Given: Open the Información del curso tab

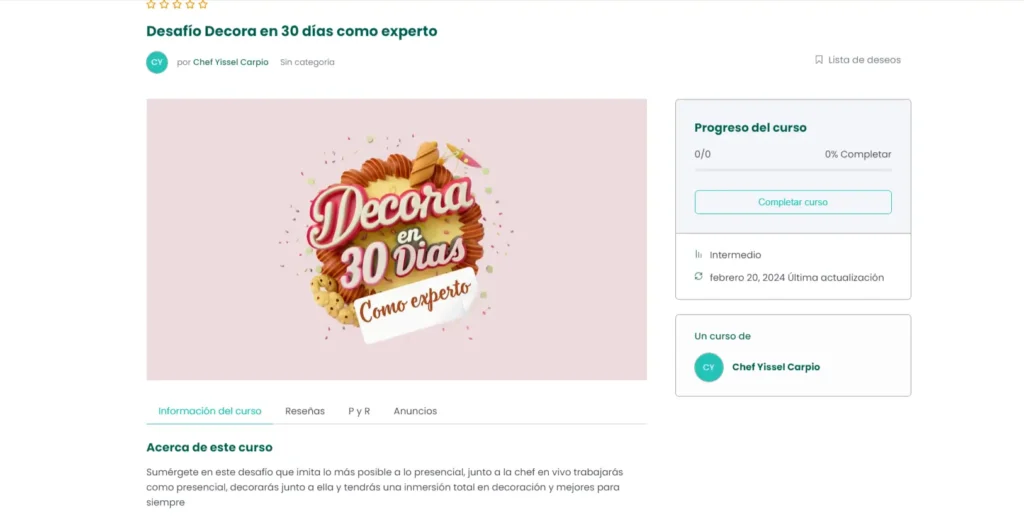Looking at the screenshot, I should (x=210, y=411).
